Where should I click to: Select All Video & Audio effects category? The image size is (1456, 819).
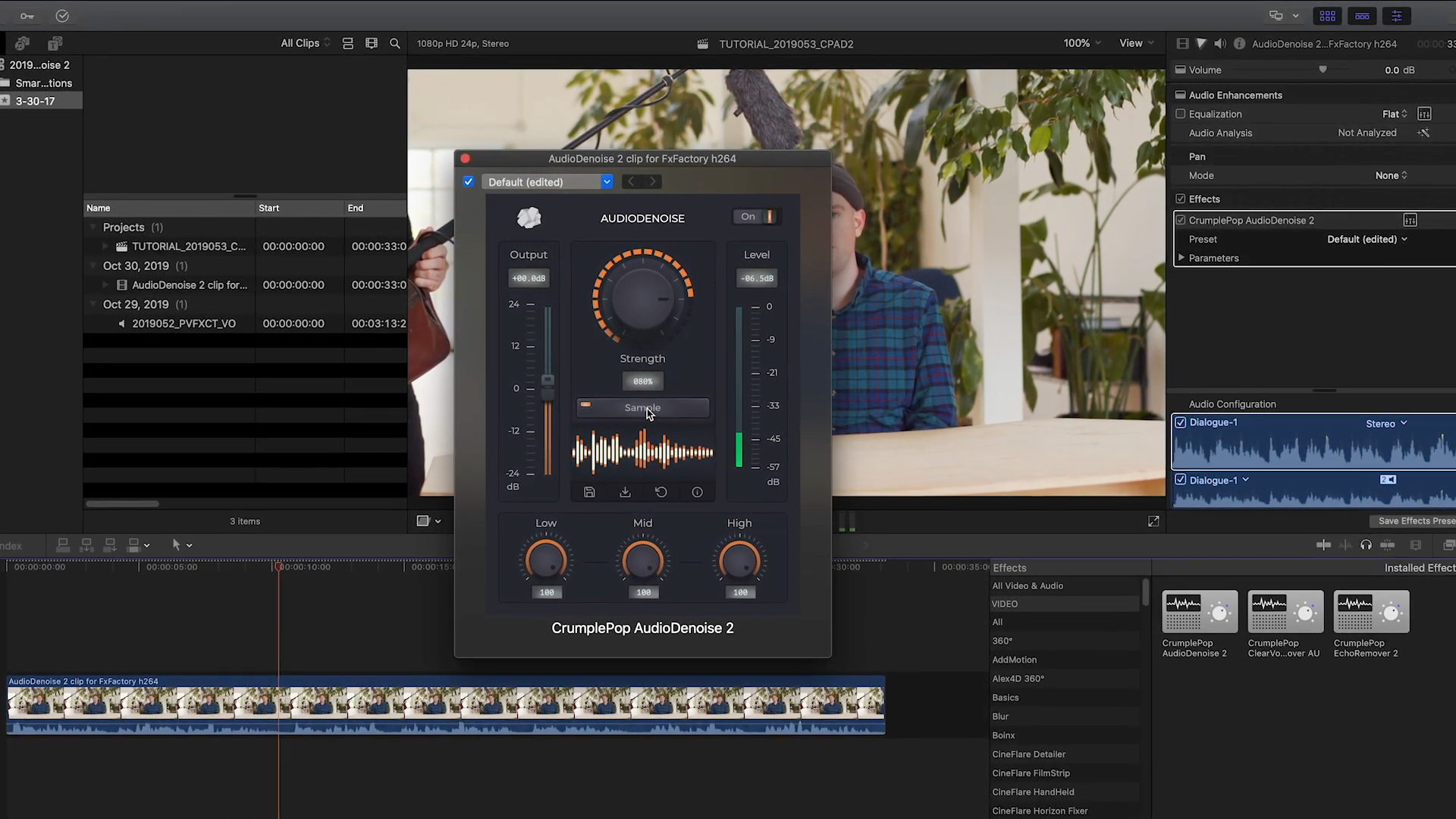1028,585
